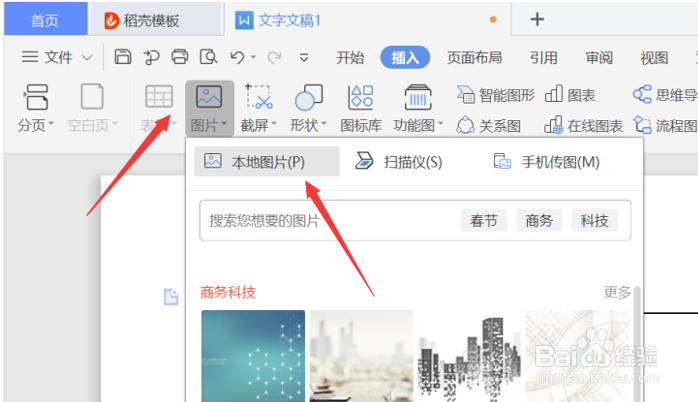Expand the 形状 dropdown arrow
Image resolution: width=698 pixels, height=402 pixels.
[324, 123]
